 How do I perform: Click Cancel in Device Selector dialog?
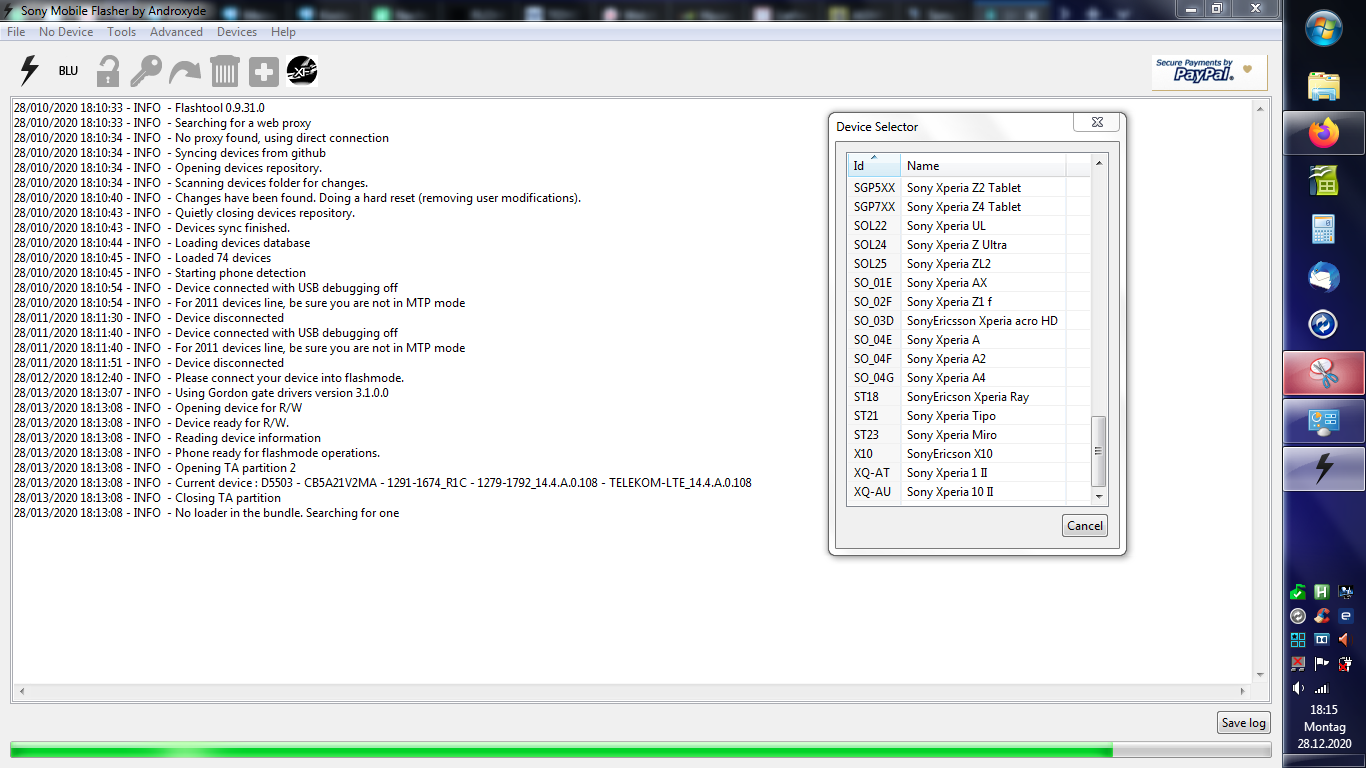[1085, 525]
